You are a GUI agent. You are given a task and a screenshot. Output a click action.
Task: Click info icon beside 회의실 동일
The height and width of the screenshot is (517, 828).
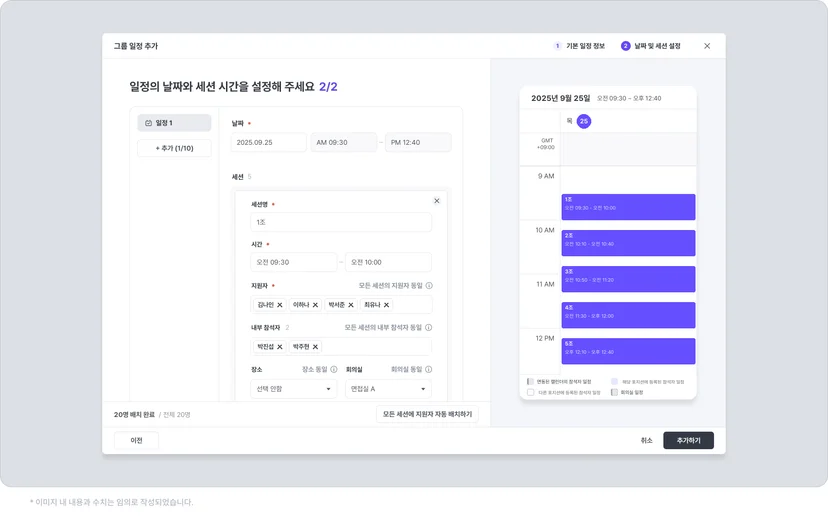pyautogui.click(x=428, y=369)
